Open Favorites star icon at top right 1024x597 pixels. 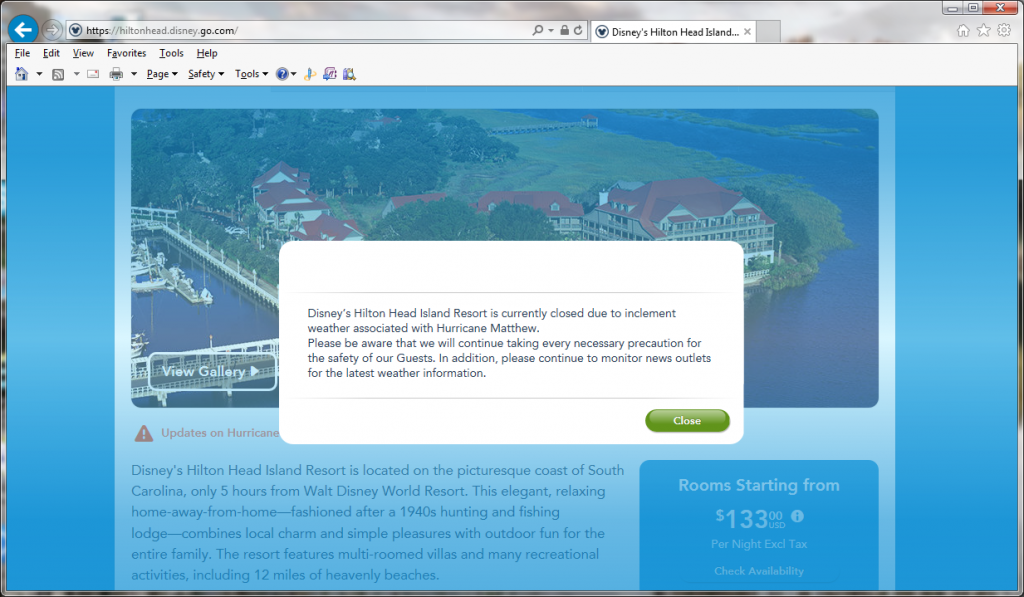(x=983, y=31)
